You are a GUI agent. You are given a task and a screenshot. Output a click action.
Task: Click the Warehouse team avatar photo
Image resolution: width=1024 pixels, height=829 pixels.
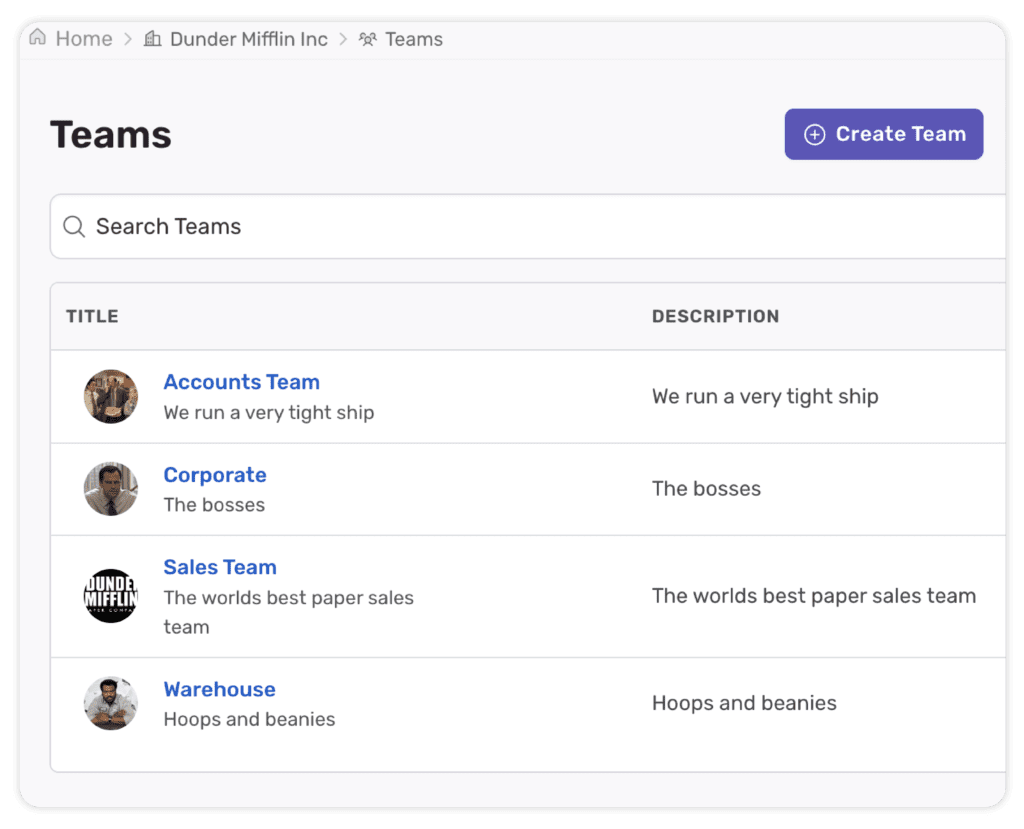(x=110, y=703)
